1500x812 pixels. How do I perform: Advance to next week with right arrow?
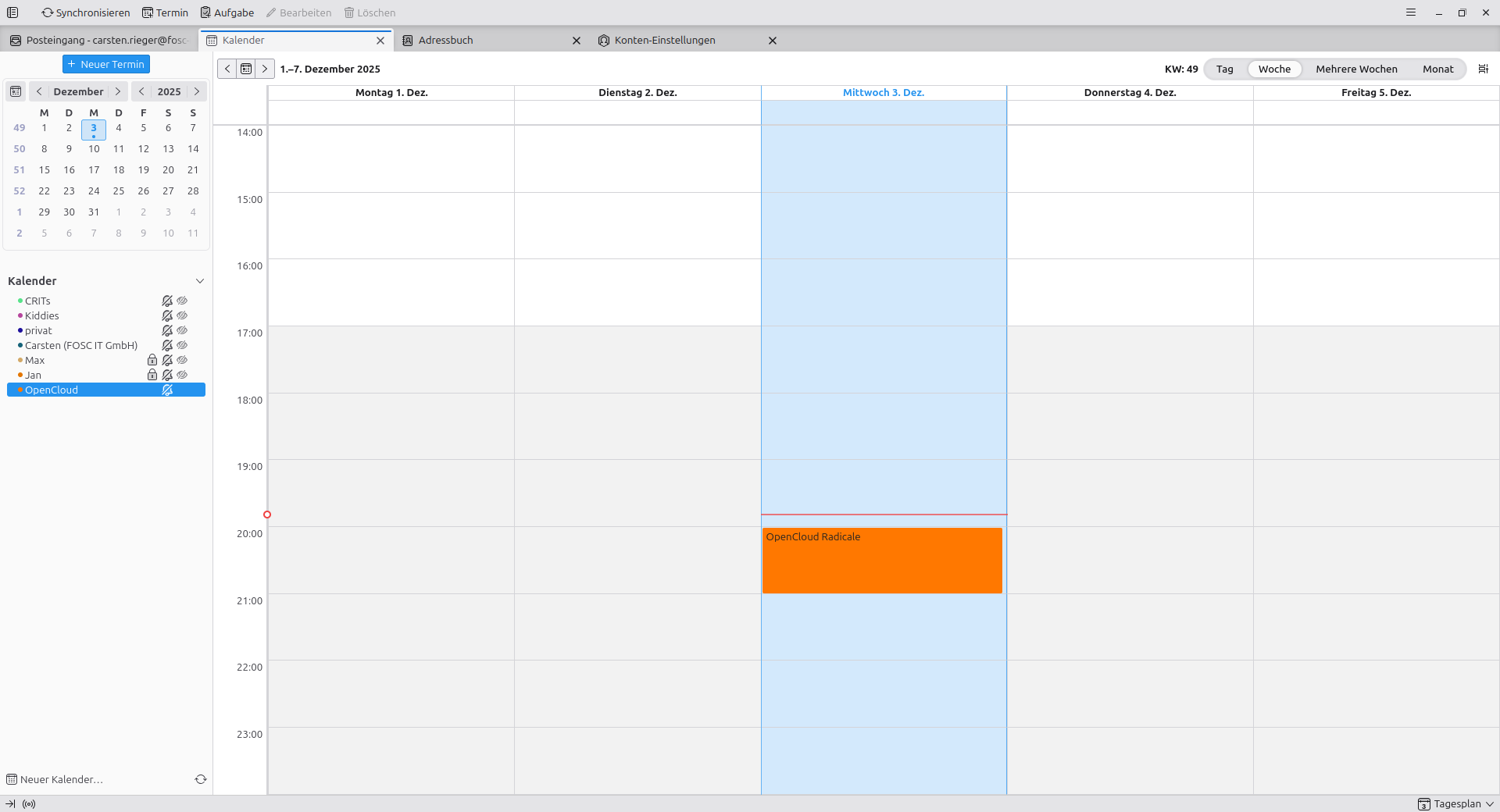click(x=265, y=69)
